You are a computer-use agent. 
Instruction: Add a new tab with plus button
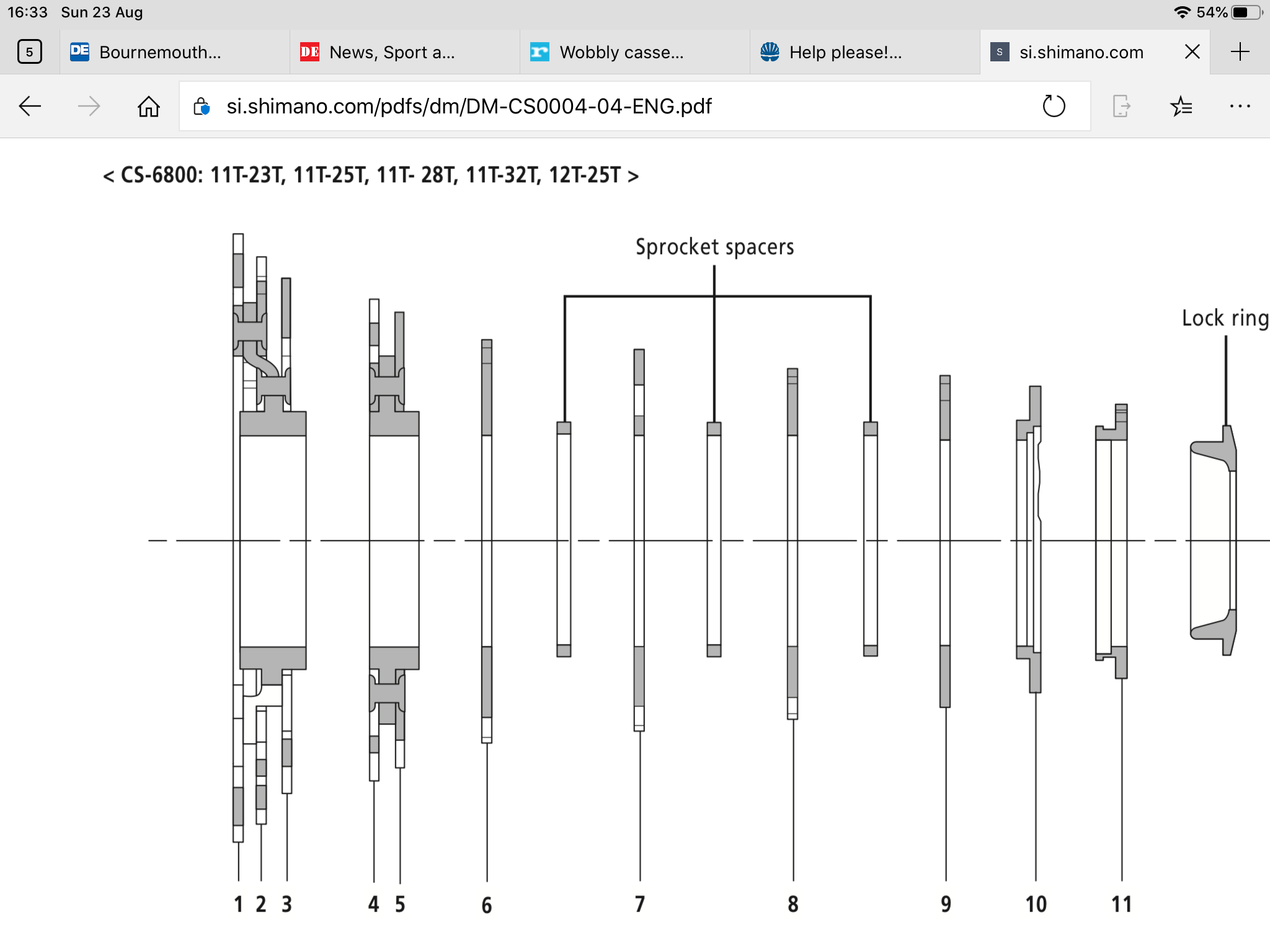tap(1240, 52)
